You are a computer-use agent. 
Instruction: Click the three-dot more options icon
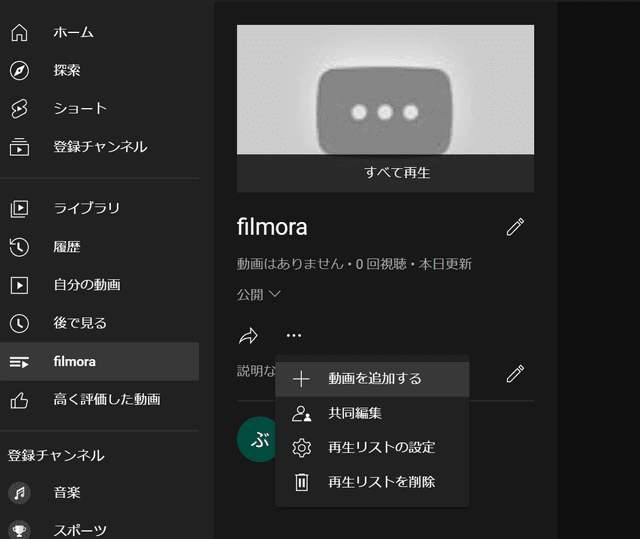tap(294, 335)
